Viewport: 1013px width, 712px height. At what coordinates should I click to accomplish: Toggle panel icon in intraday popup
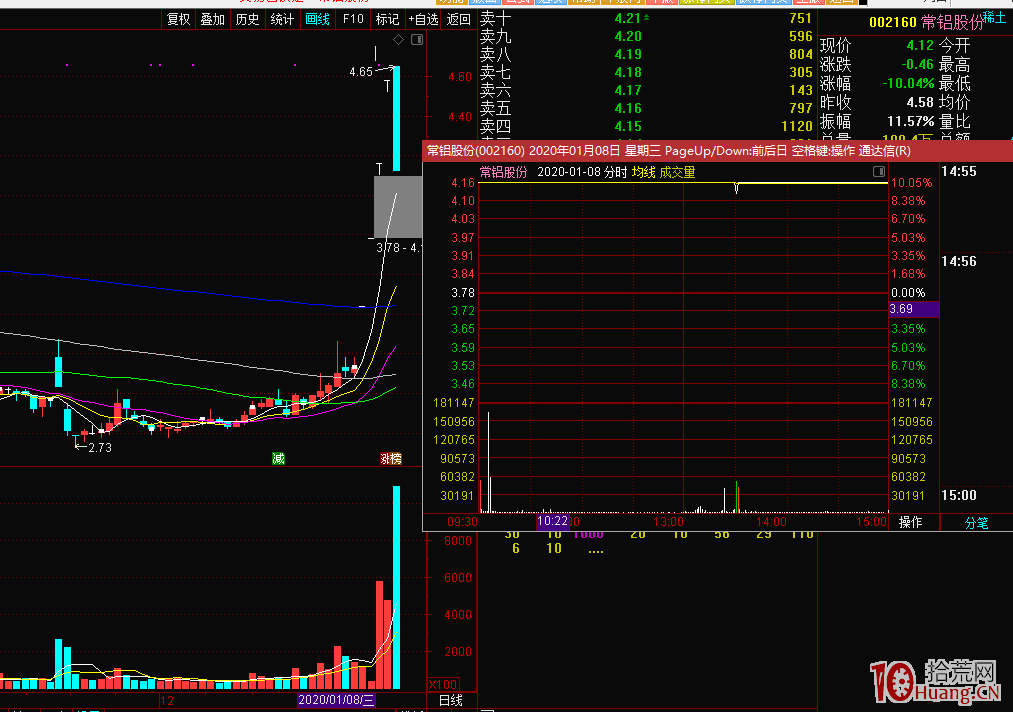coord(878,172)
